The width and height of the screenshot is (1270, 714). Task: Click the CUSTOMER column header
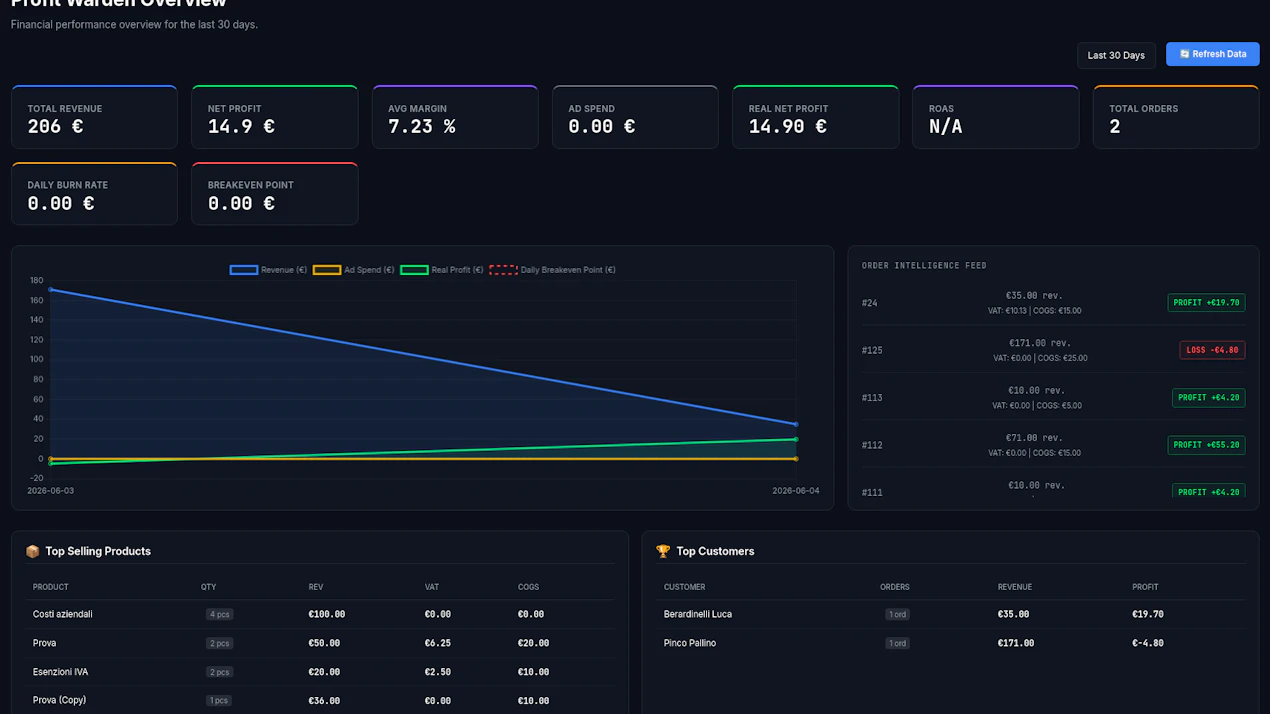point(685,587)
